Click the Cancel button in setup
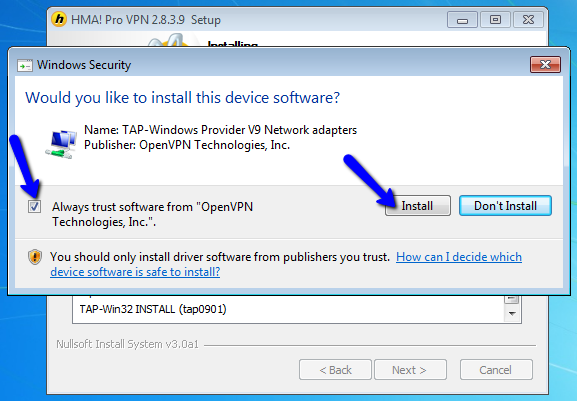The width and height of the screenshot is (577, 401). coord(496,370)
